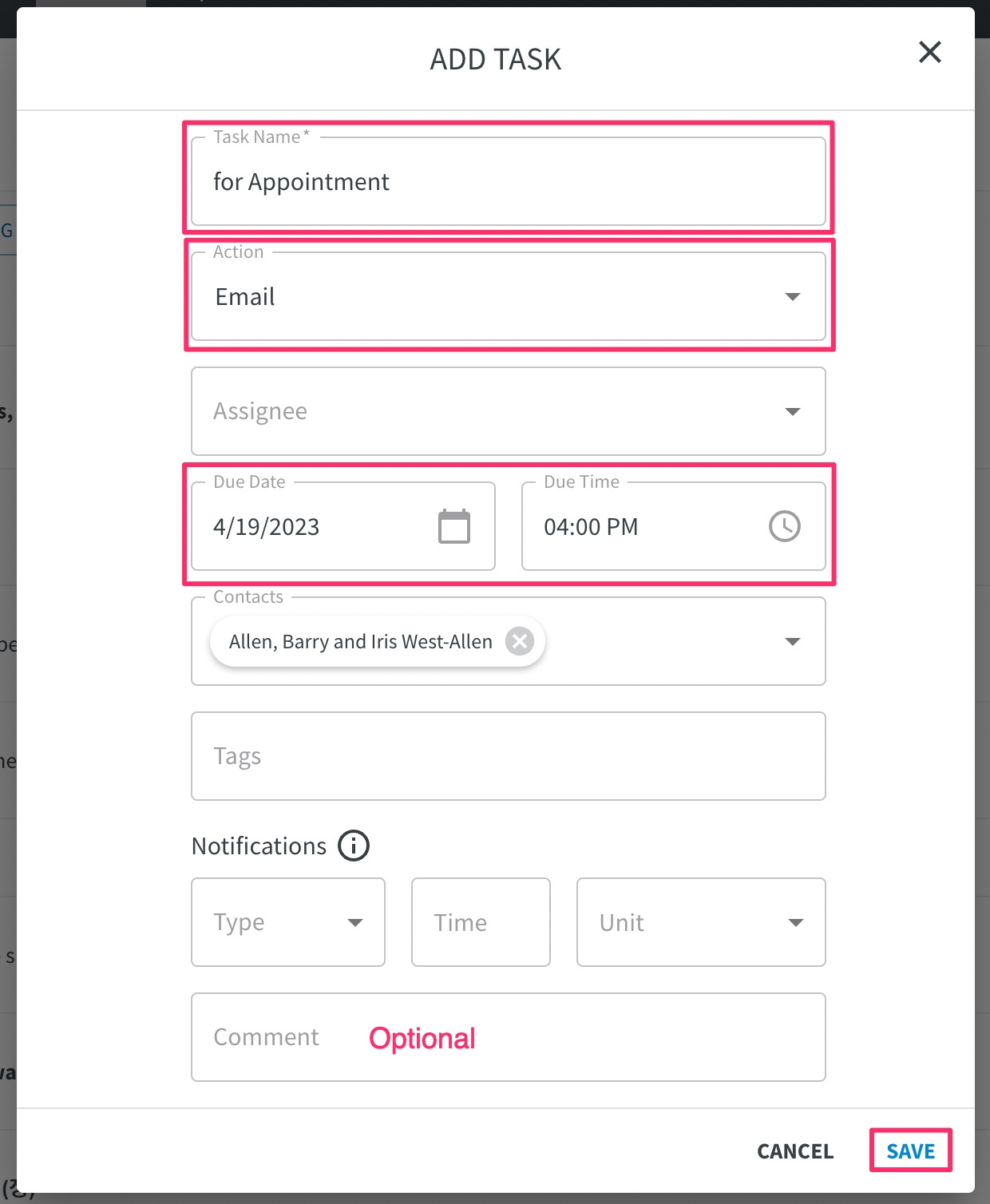This screenshot has height=1204, width=990.
Task: Focus the Task Name text field
Action: (509, 182)
